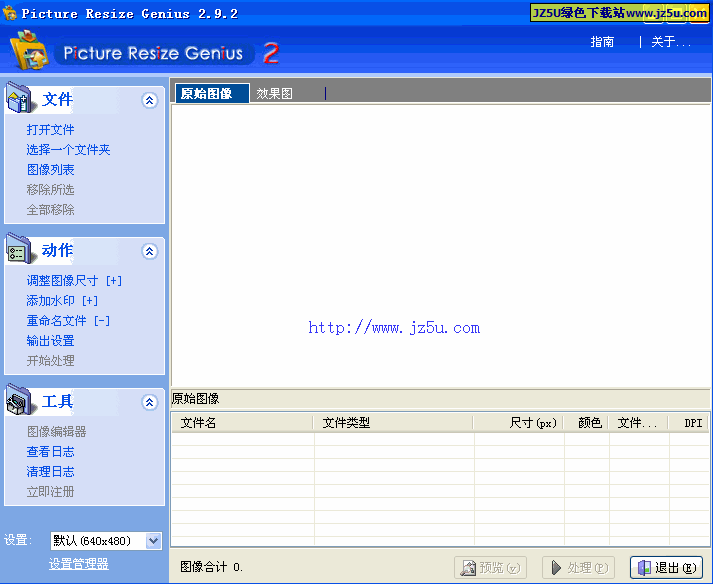Open the 关于... about menu
Screen dimensions: 713x584
[x=671, y=42]
